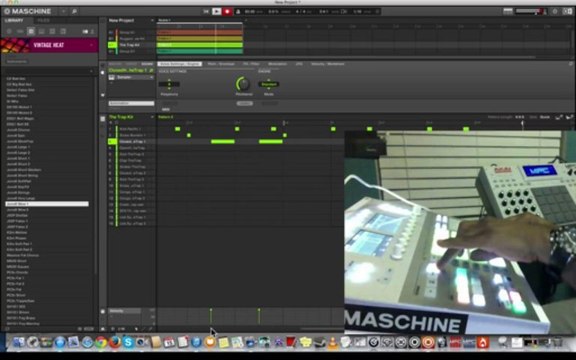The height and width of the screenshot is (360, 576).
Task: Click the NI logo at the header's right edge
Action: [x=568, y=11]
